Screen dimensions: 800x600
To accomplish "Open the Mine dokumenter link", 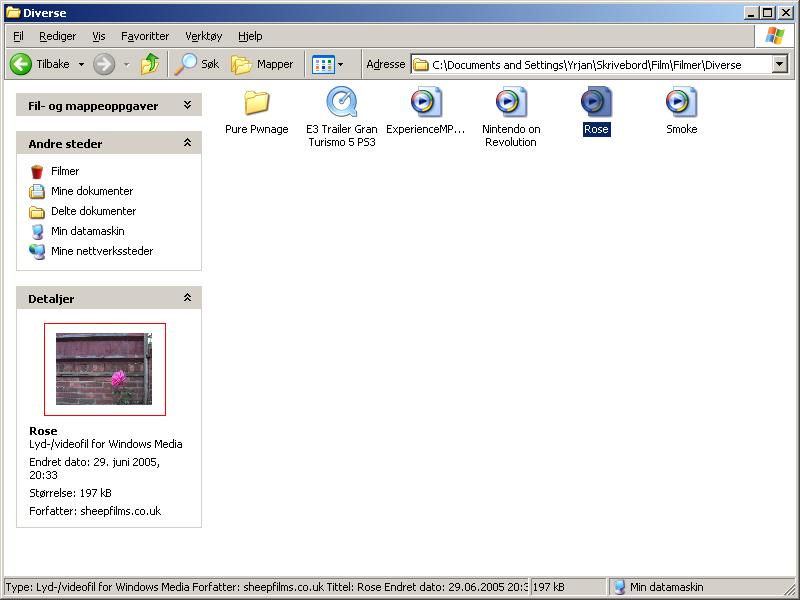I will 92,191.
